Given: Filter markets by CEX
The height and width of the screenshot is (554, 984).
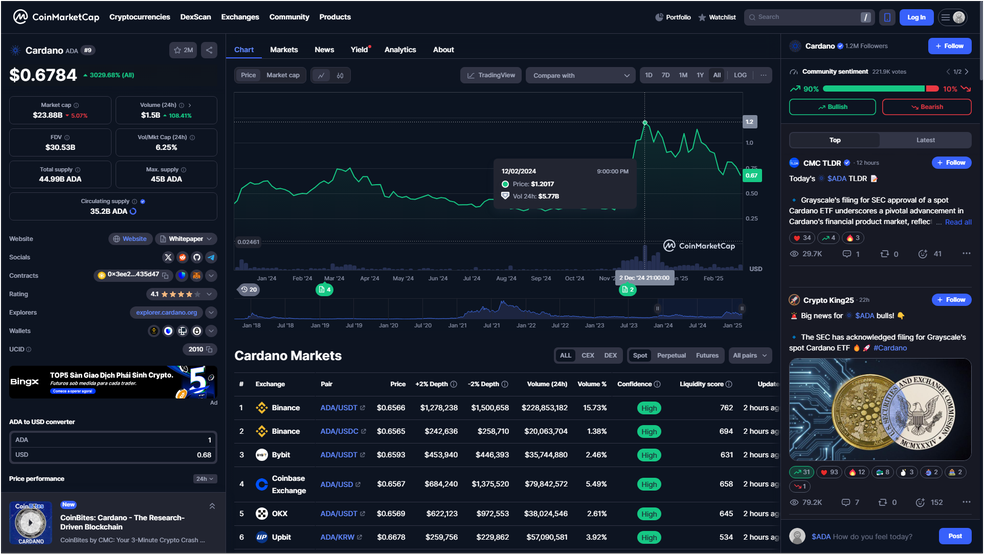Looking at the screenshot, I should (587, 356).
